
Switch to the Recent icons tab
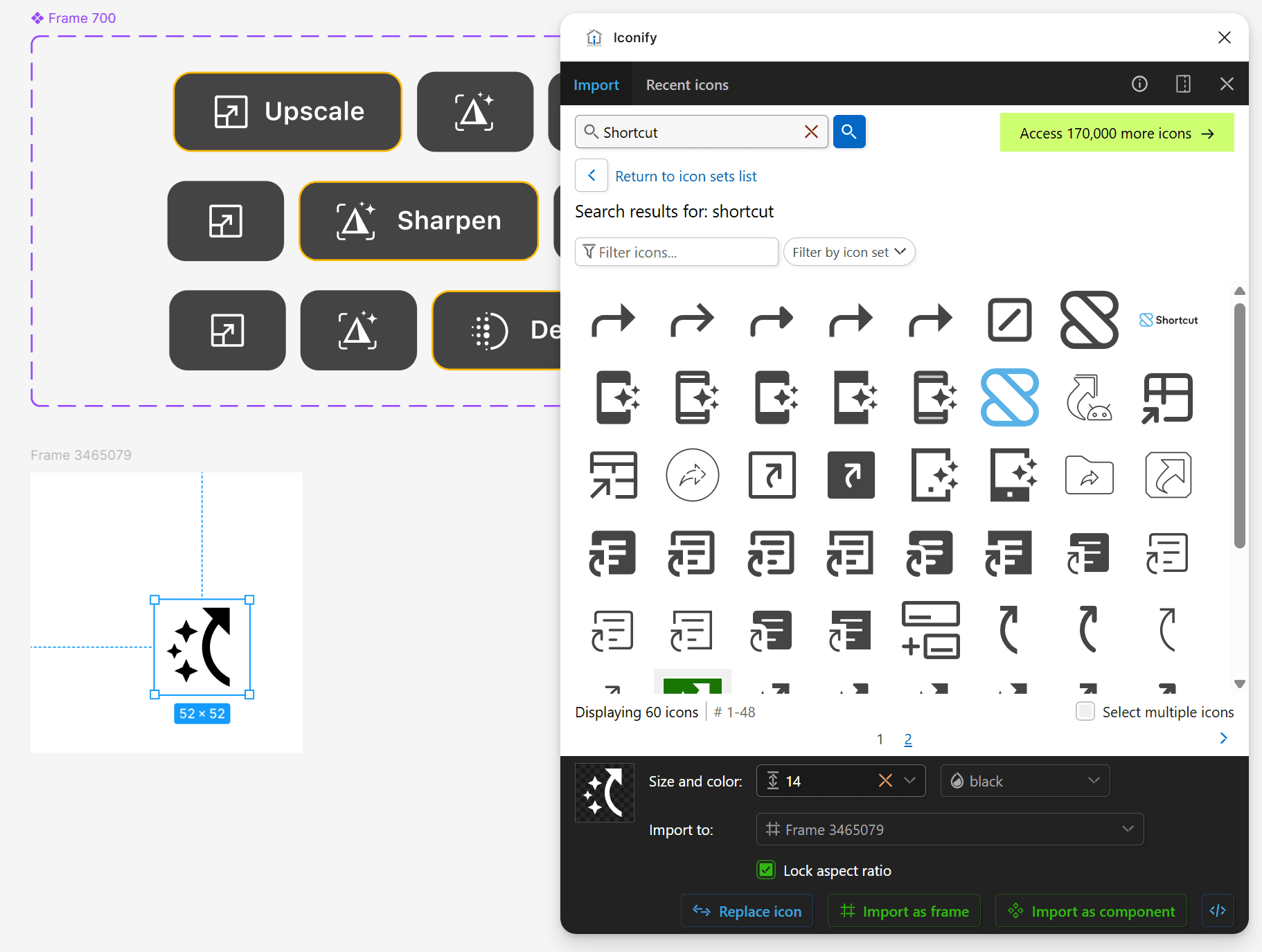tap(687, 84)
